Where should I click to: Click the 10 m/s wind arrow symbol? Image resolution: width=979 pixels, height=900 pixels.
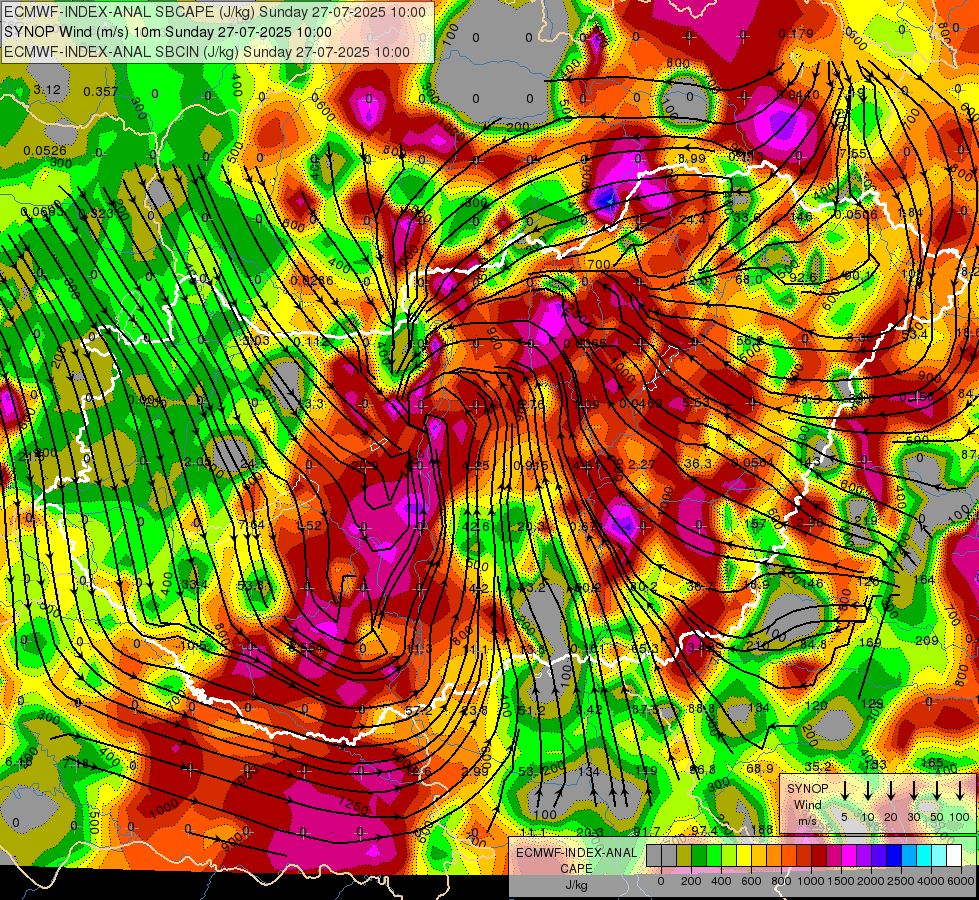point(868,791)
